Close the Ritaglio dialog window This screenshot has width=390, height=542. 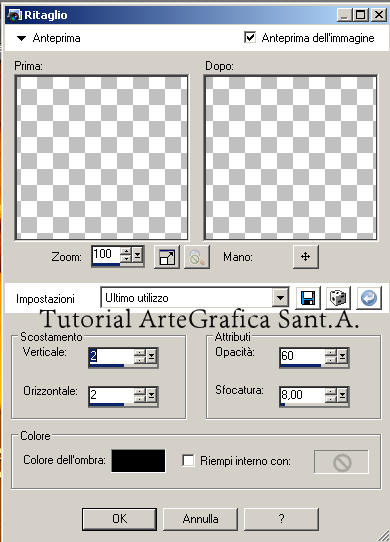(x=379, y=15)
